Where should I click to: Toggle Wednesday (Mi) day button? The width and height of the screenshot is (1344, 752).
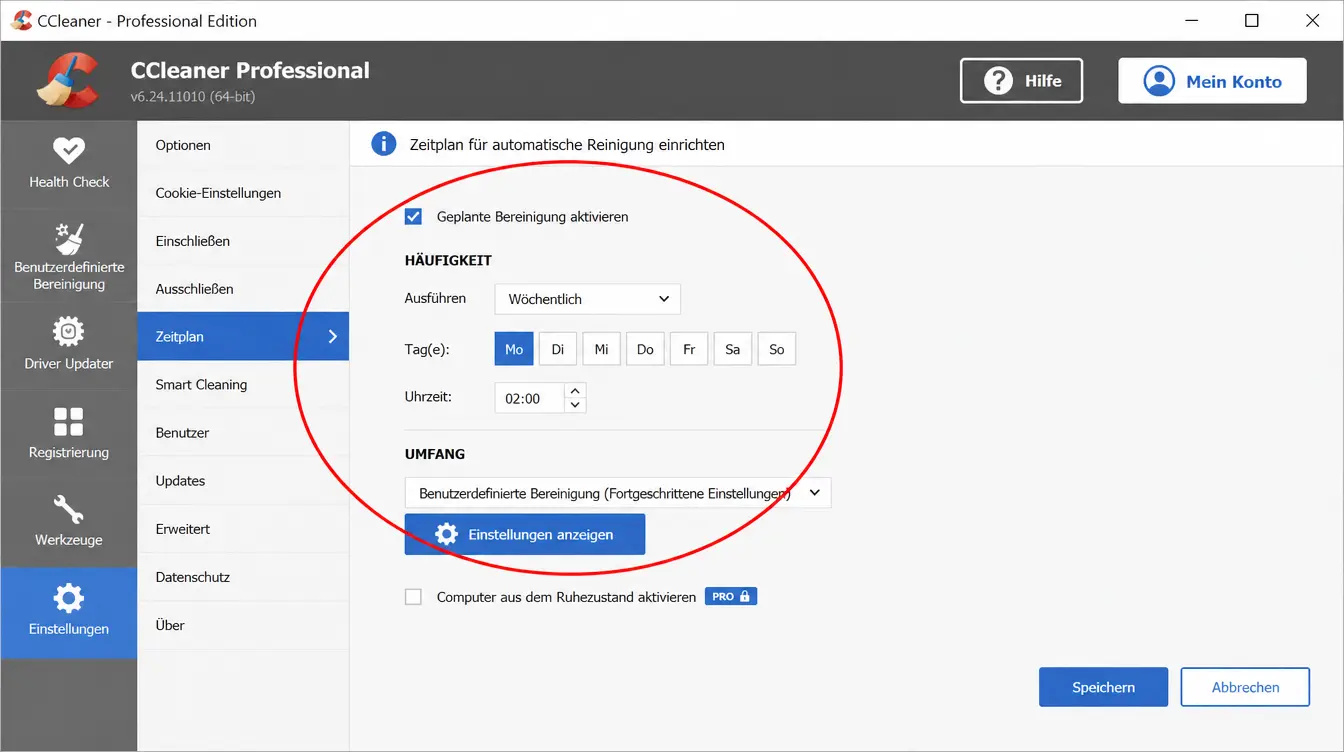click(x=601, y=349)
